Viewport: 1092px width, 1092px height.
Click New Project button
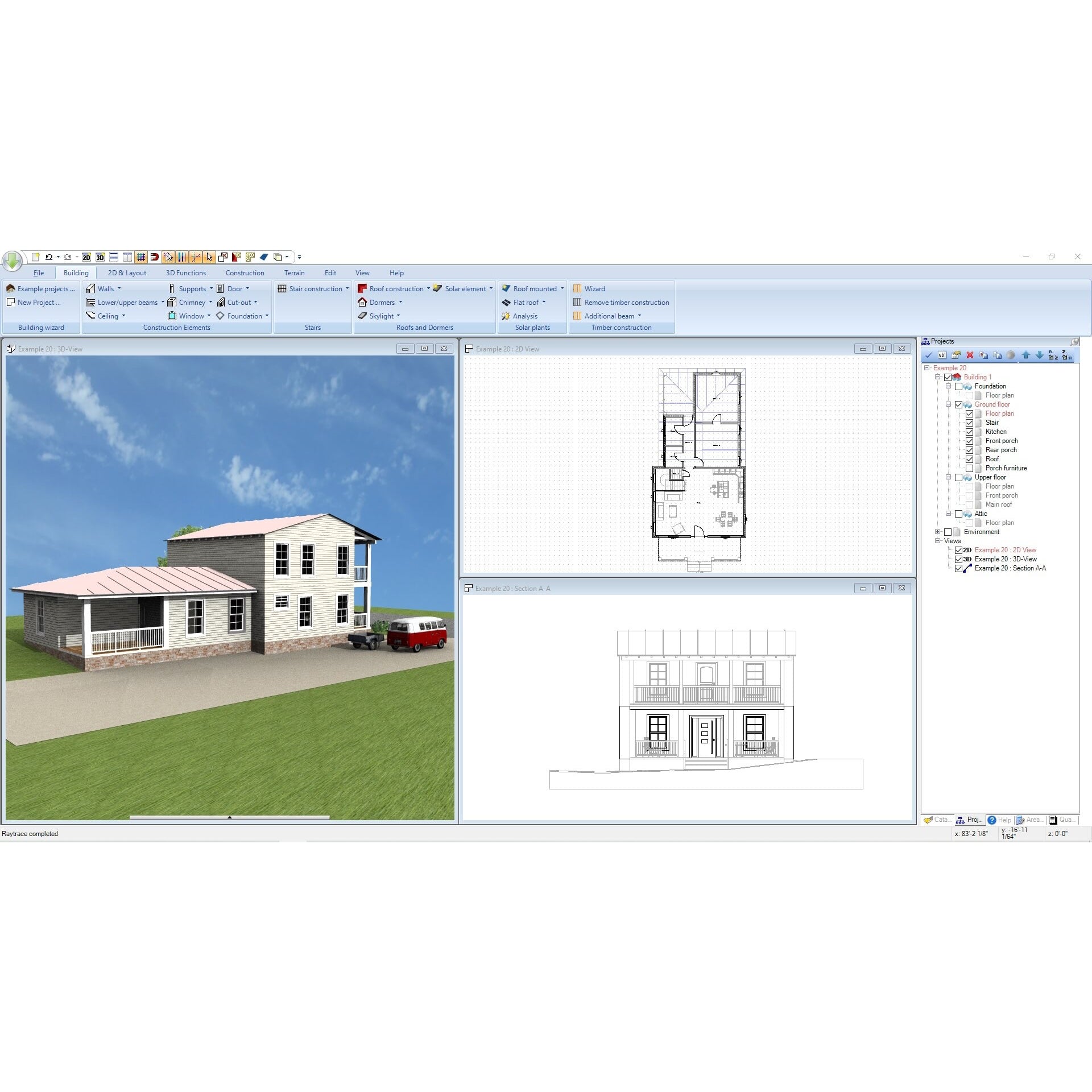coord(38,303)
